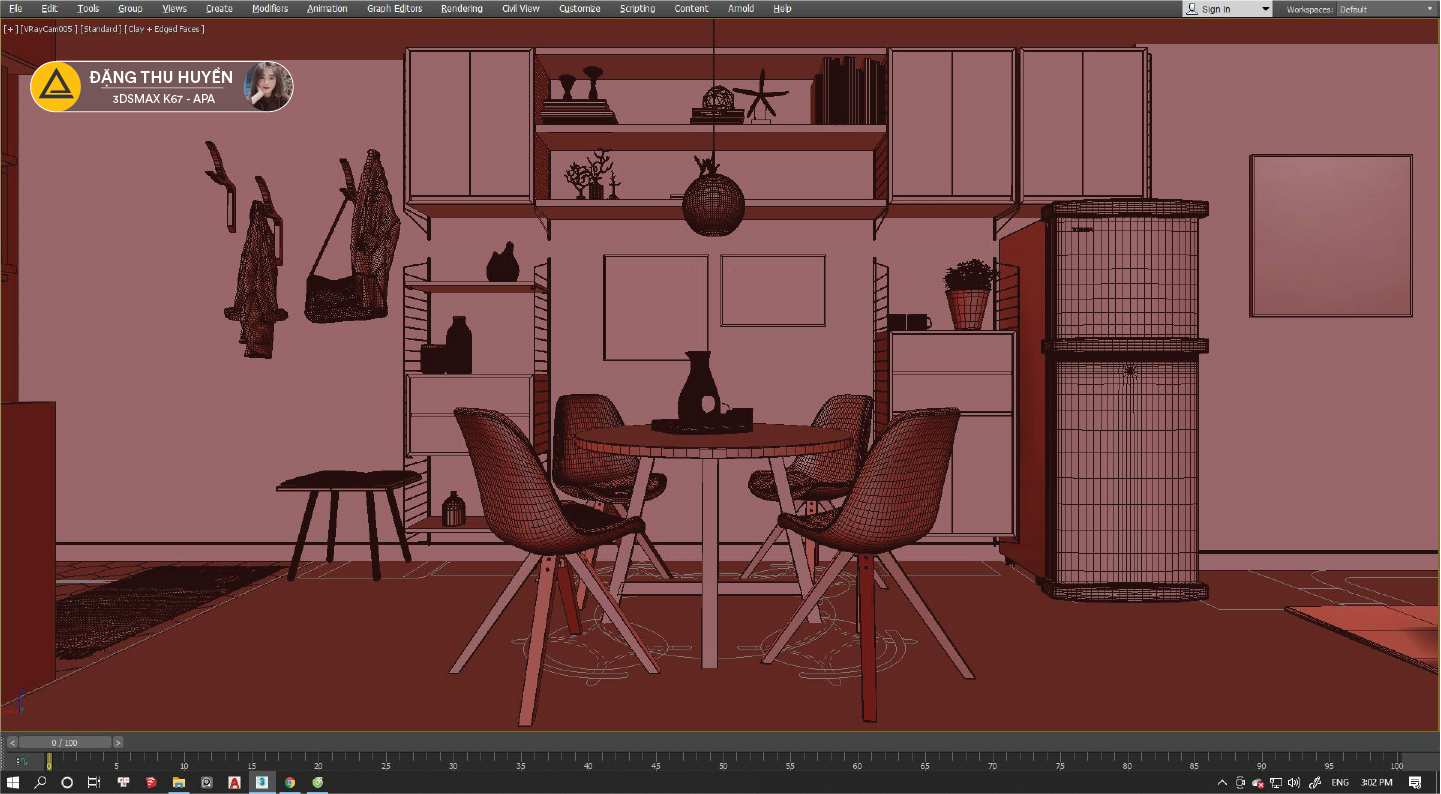This screenshot has width=1441, height=794.
Task: Click frame 50 on the timeline track
Action: [x=723, y=762]
